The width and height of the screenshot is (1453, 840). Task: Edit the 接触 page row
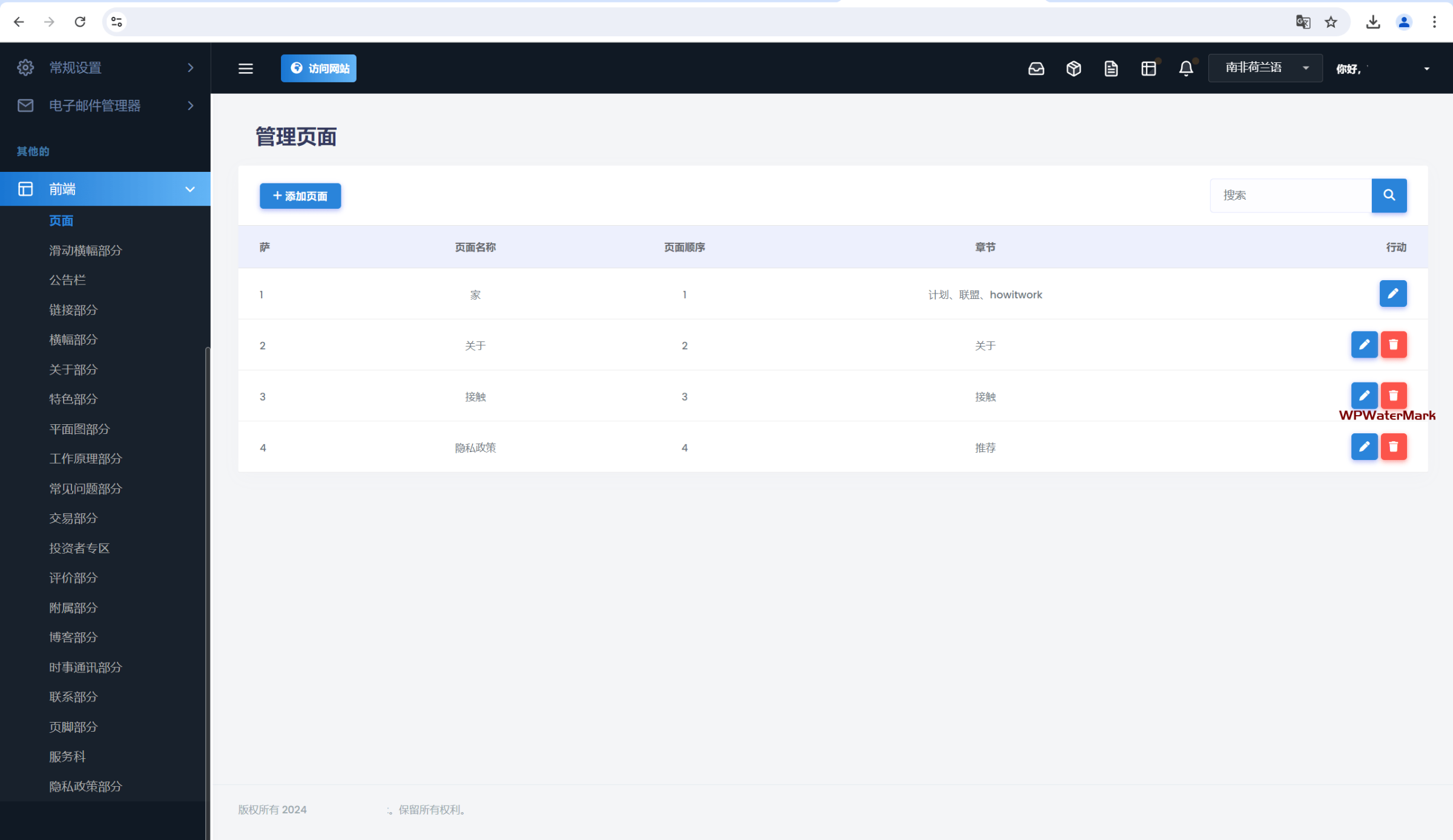[x=1364, y=395]
